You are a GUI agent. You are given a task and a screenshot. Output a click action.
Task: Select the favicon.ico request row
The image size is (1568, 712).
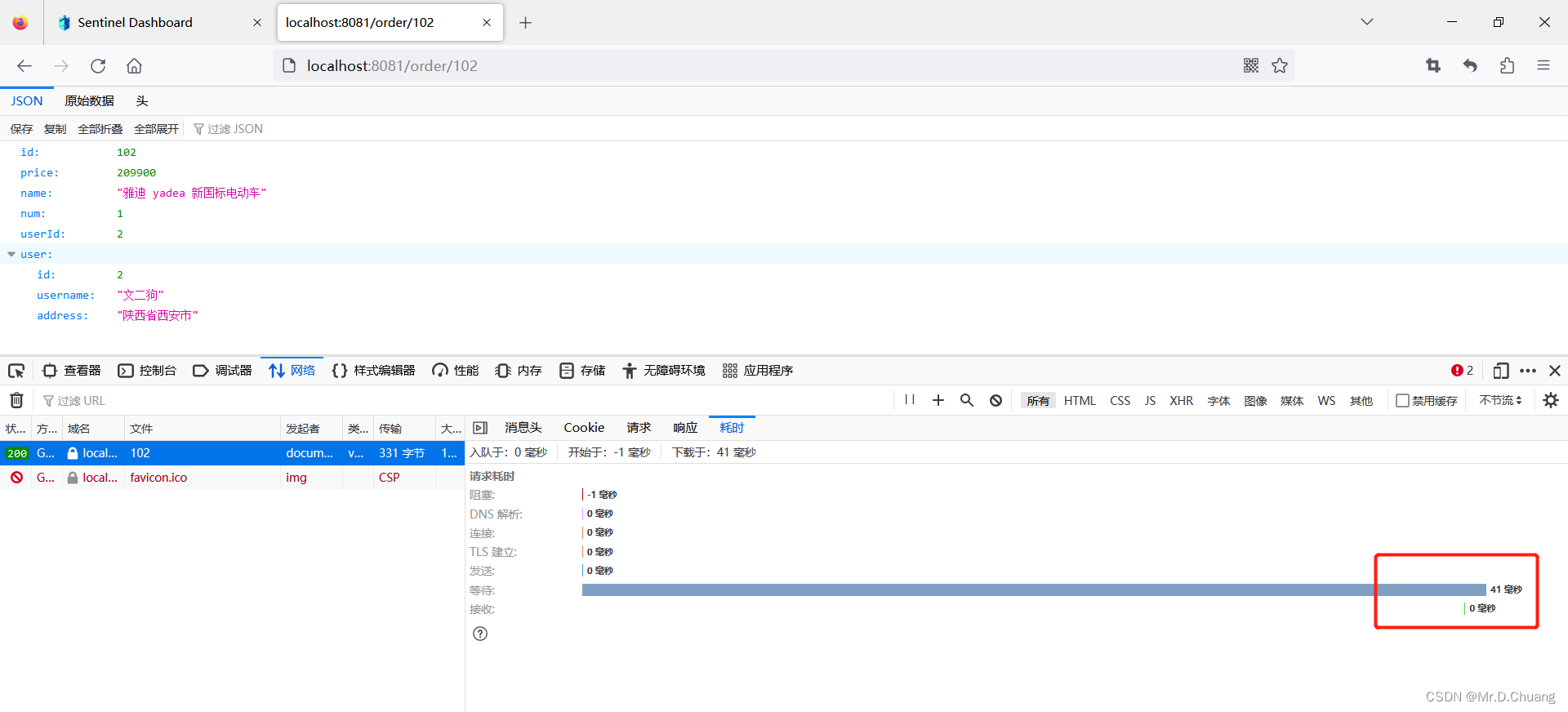click(x=232, y=478)
